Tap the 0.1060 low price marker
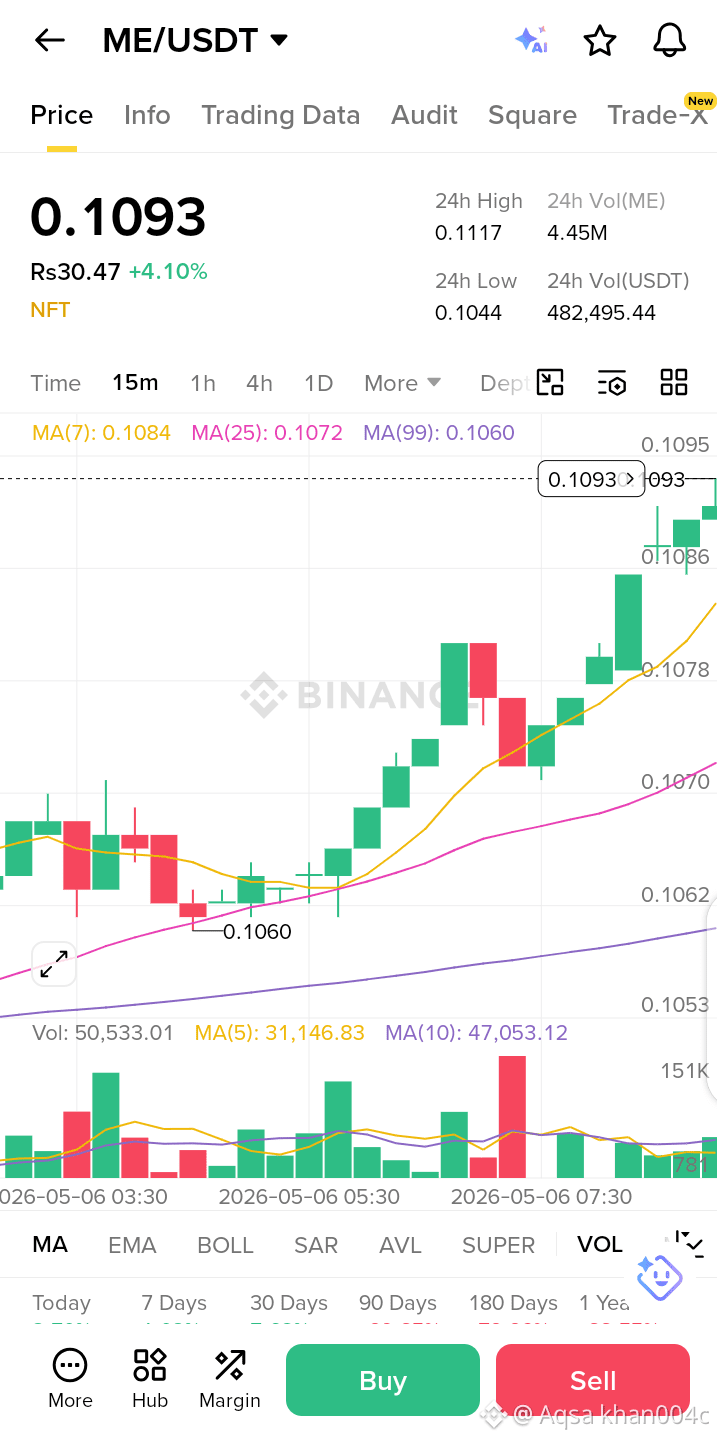This screenshot has width=717, height=1440. (257, 932)
